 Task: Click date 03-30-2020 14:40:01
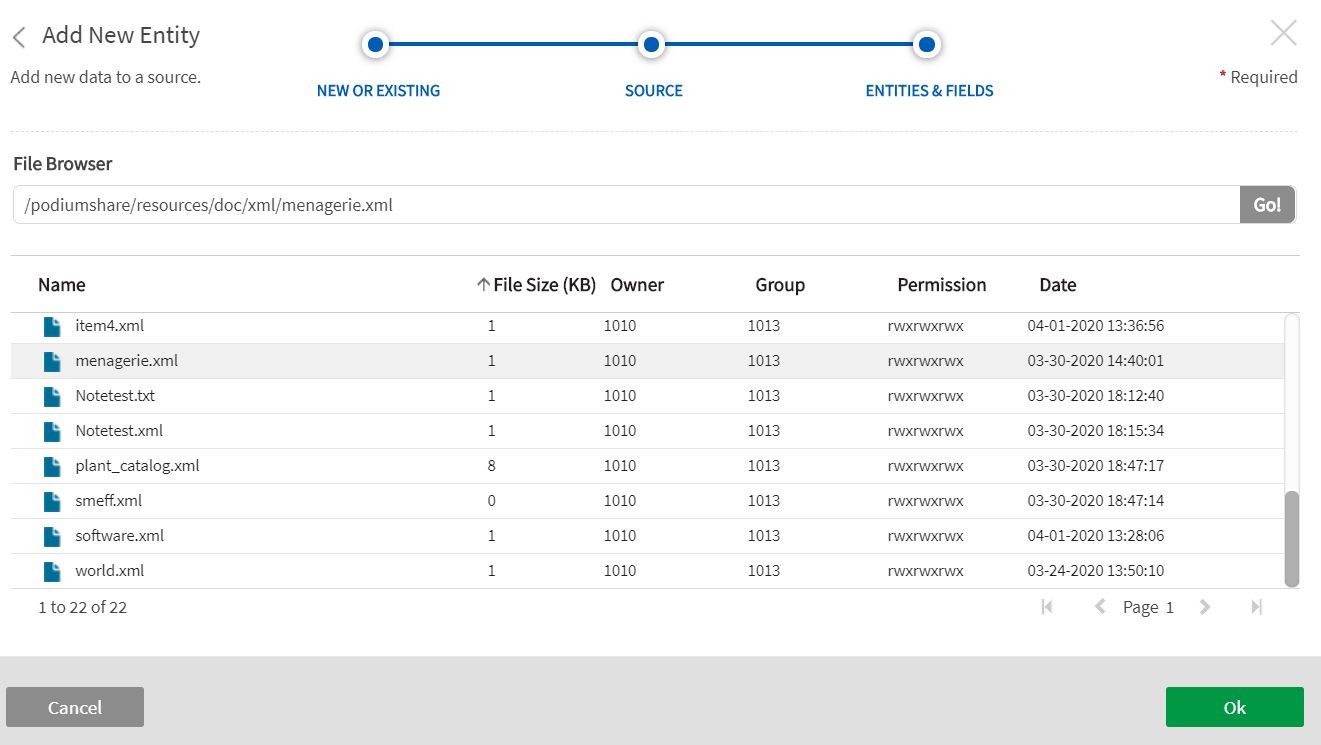point(1096,361)
